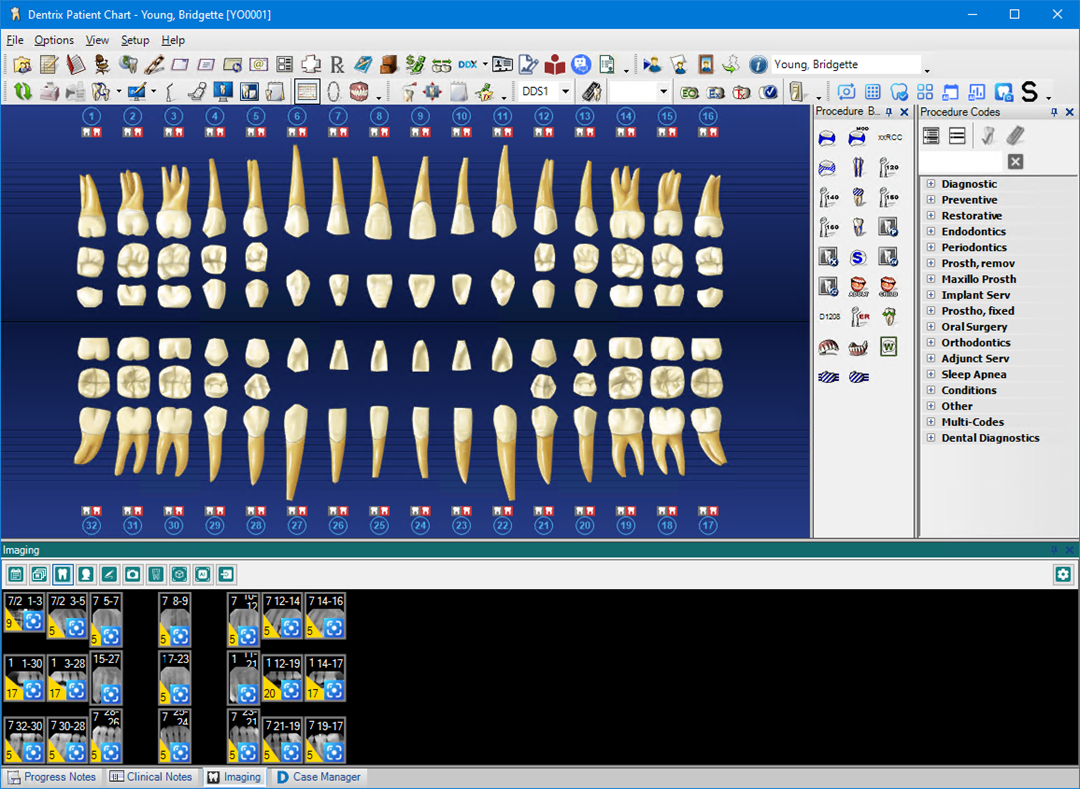This screenshot has height=789, width=1080.
Task: Select the printer icon on the second toolbar row
Action: 48,91
